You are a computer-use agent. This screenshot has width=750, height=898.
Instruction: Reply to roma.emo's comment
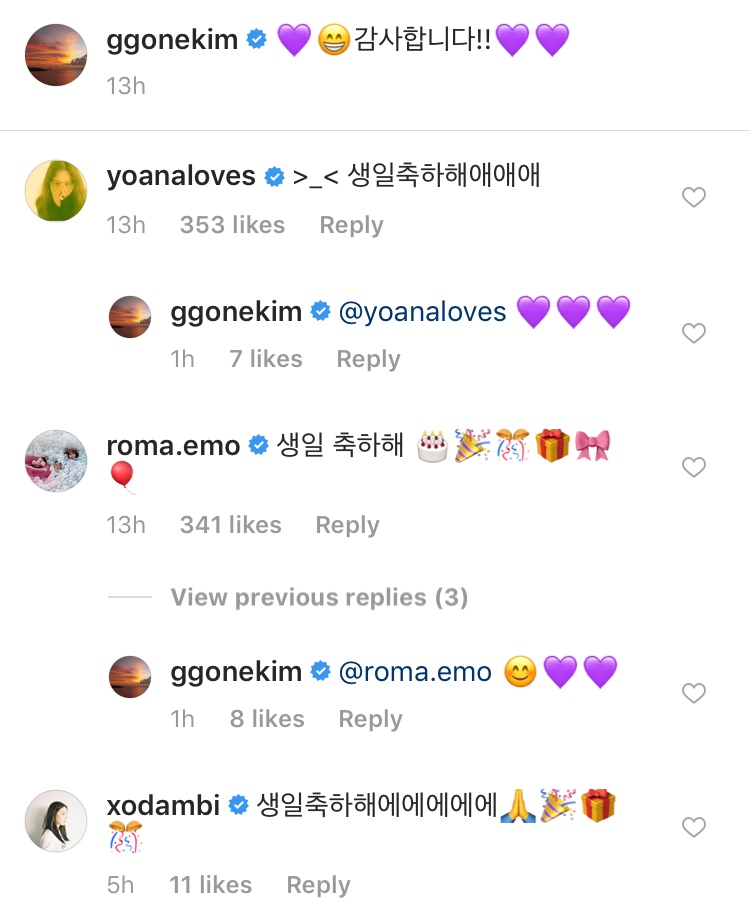click(x=347, y=525)
